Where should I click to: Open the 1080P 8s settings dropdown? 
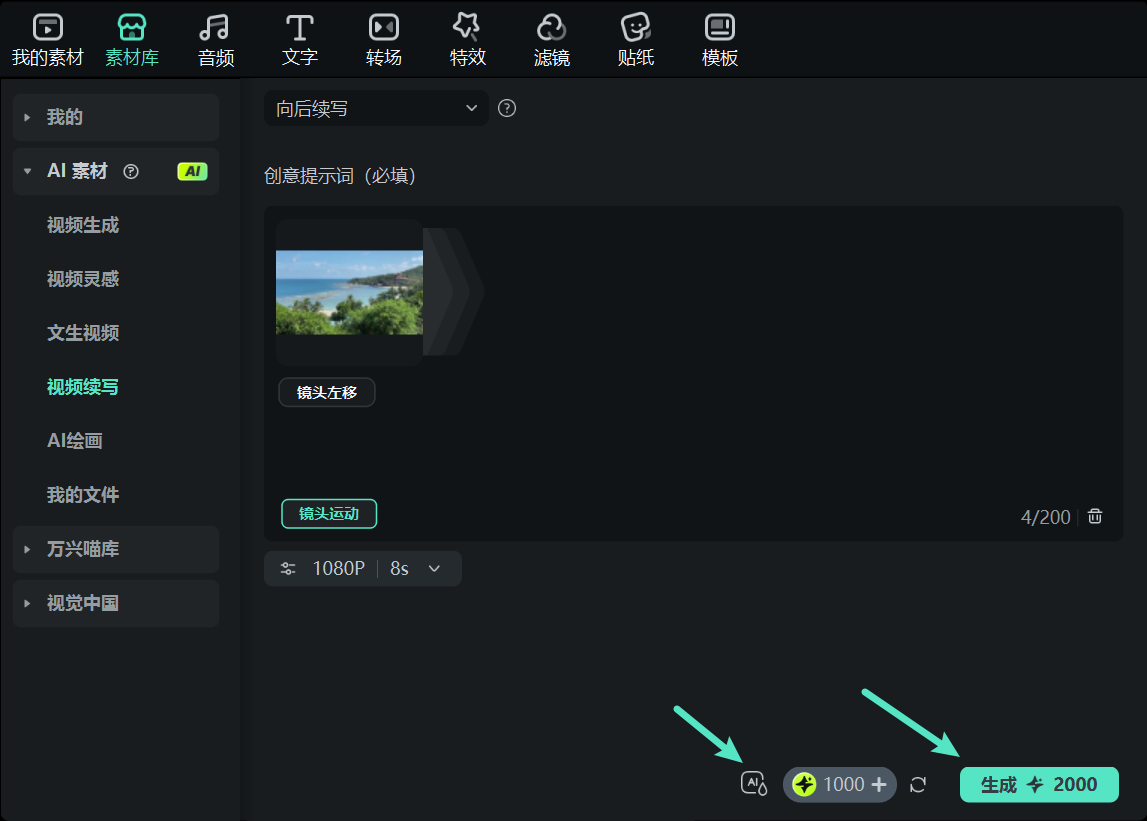pyautogui.click(x=362, y=568)
